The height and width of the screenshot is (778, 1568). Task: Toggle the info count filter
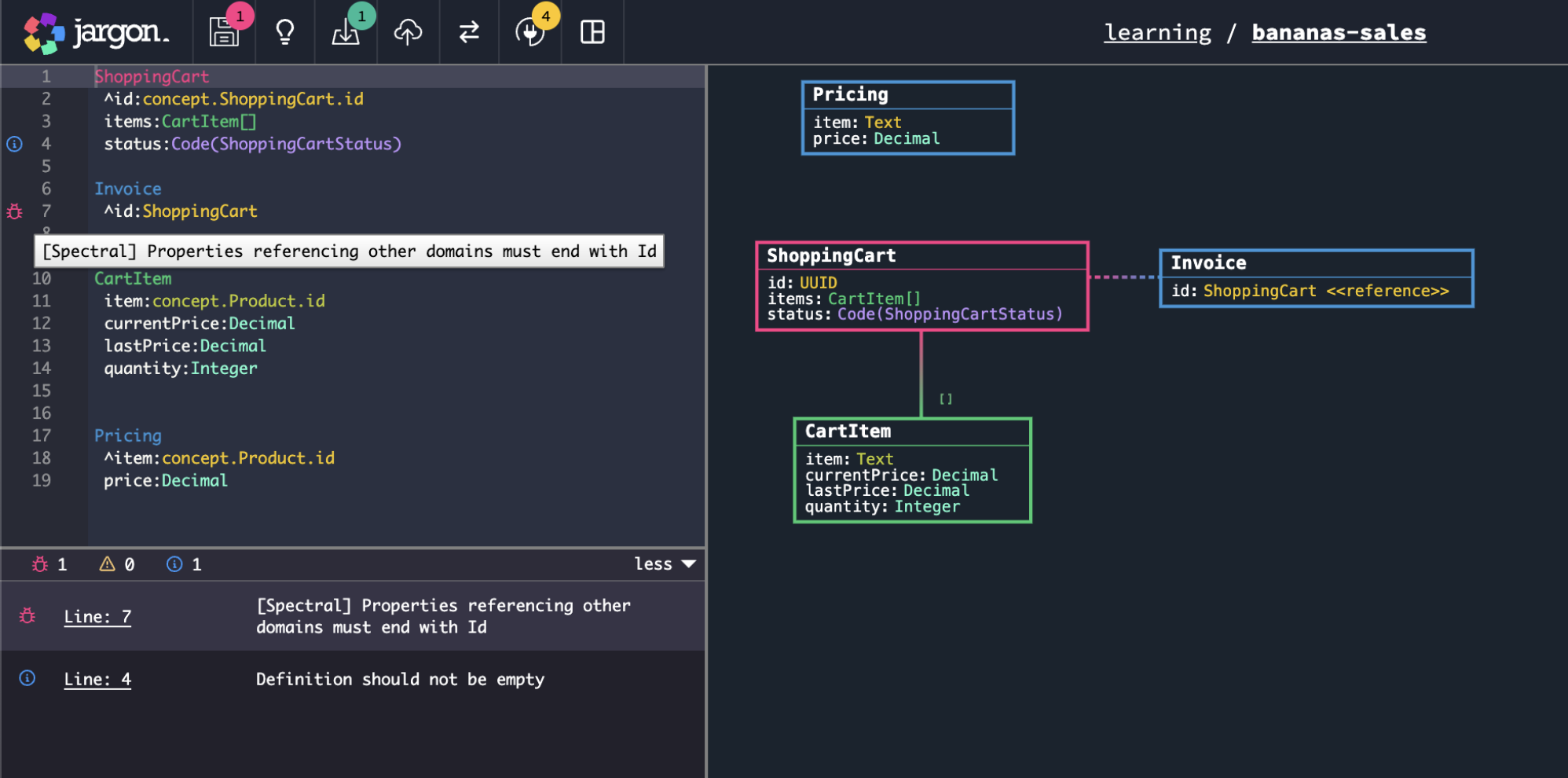click(x=184, y=564)
